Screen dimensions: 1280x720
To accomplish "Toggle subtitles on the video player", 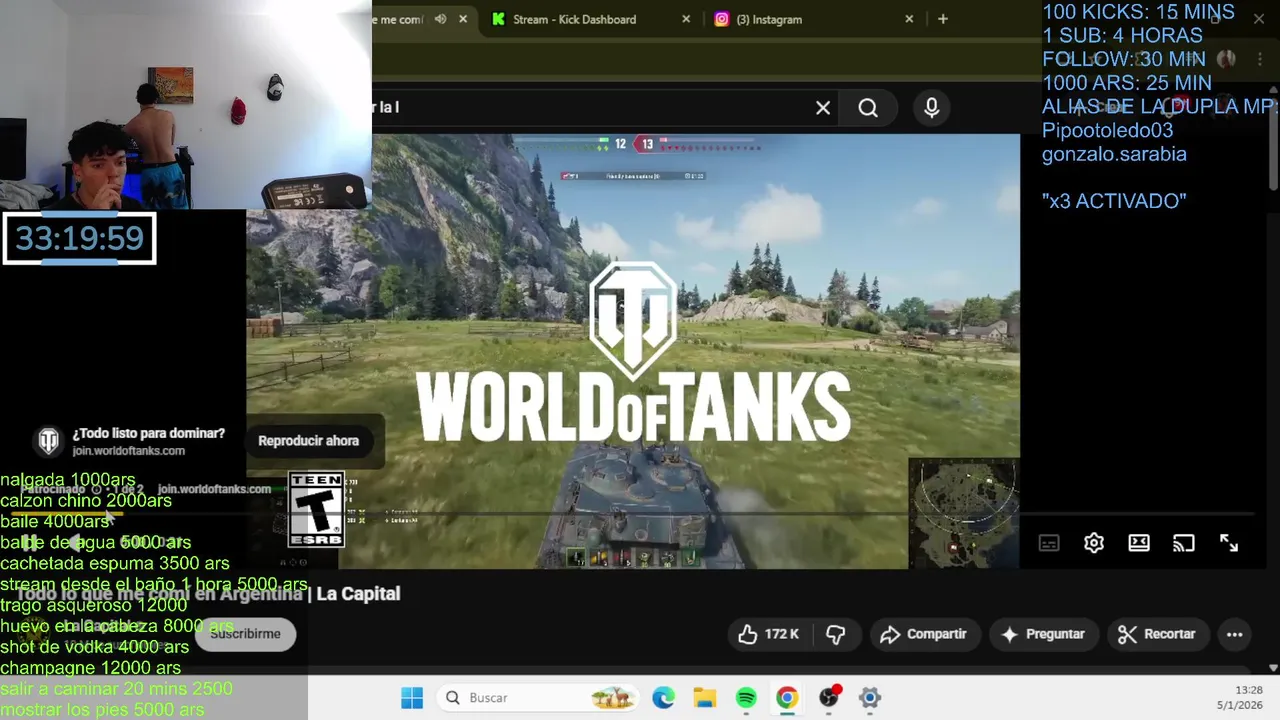I will coord(1049,543).
